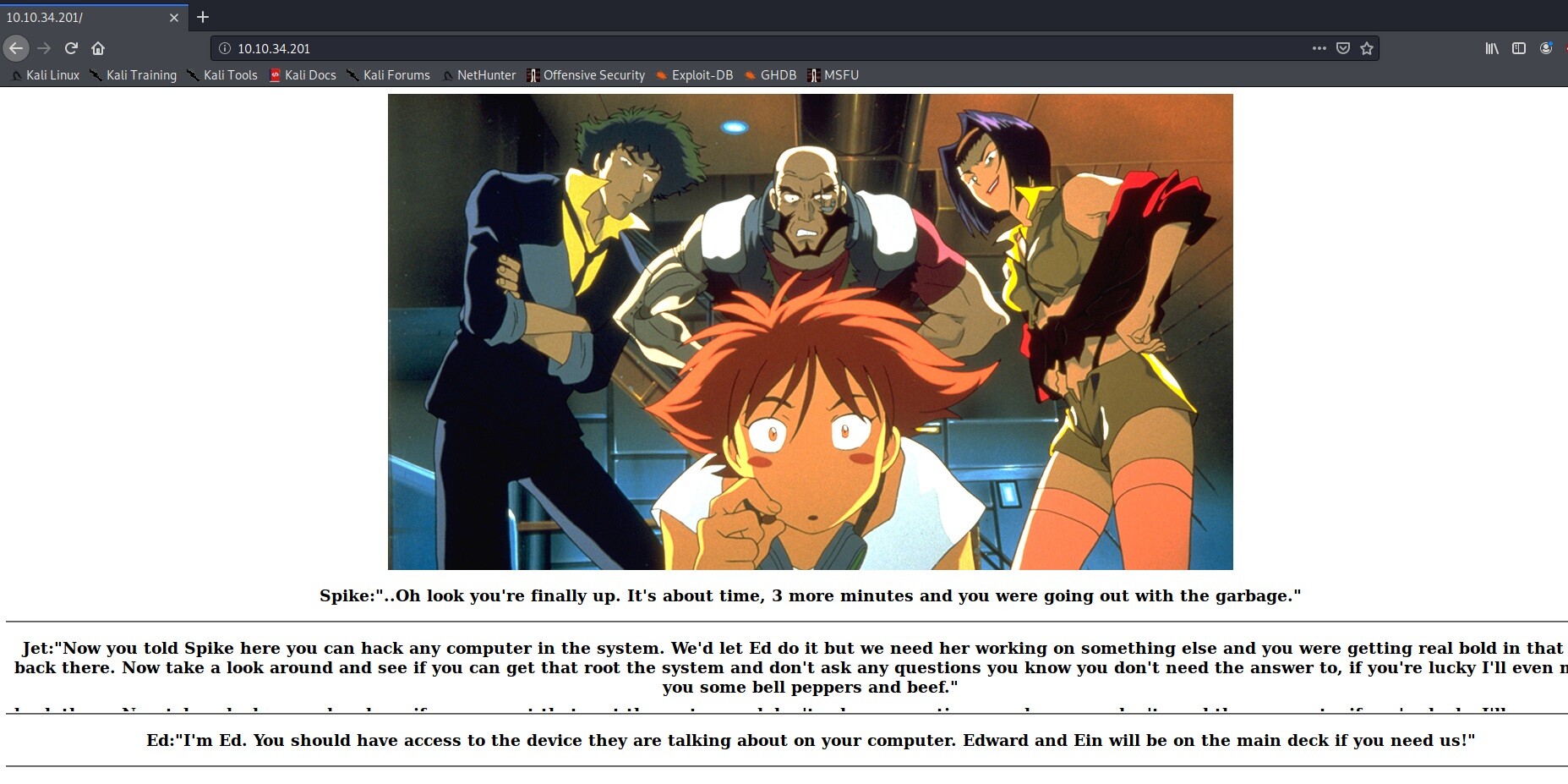Open the Firefox account menu
1568x784 pixels.
coord(1546,48)
